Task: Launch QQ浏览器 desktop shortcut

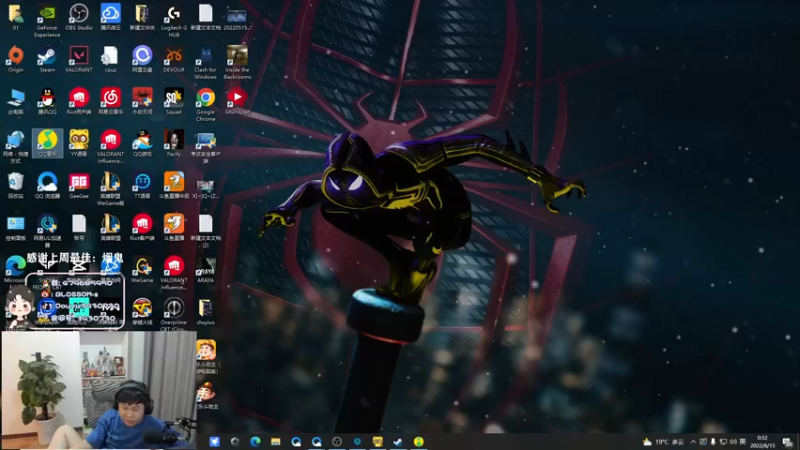Action: click(47, 186)
